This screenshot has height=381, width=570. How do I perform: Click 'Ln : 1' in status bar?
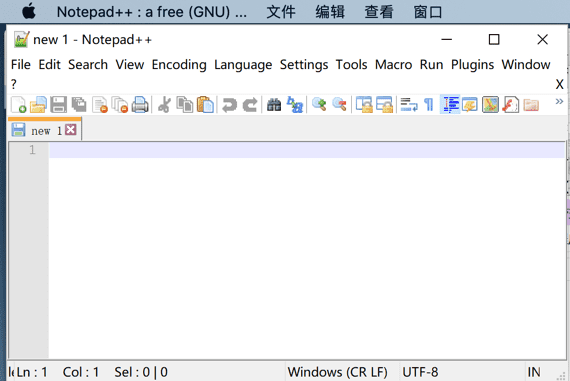click(x=32, y=372)
